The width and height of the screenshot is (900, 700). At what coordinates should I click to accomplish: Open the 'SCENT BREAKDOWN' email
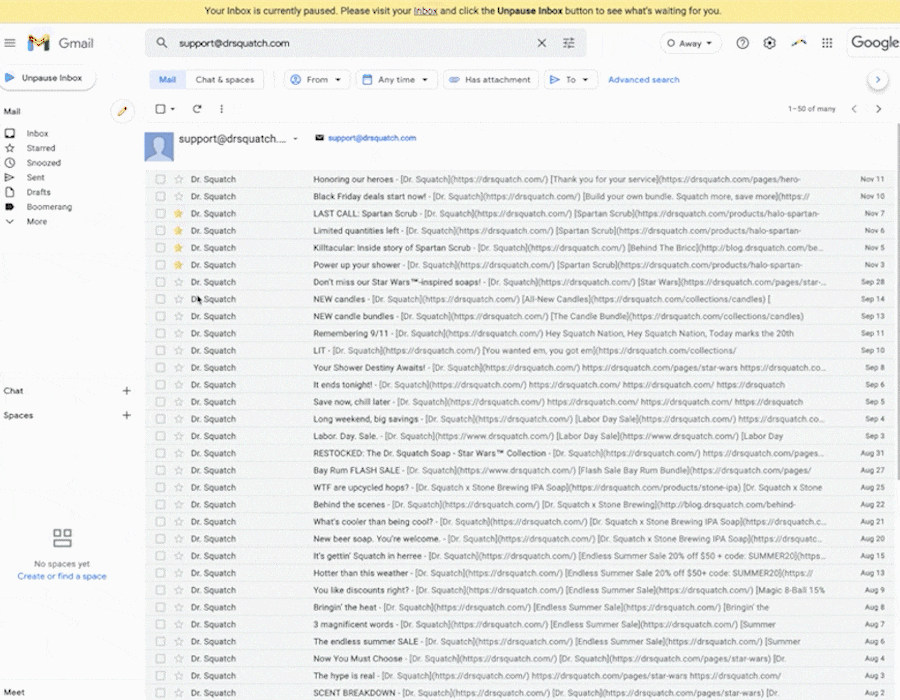(x=519, y=693)
